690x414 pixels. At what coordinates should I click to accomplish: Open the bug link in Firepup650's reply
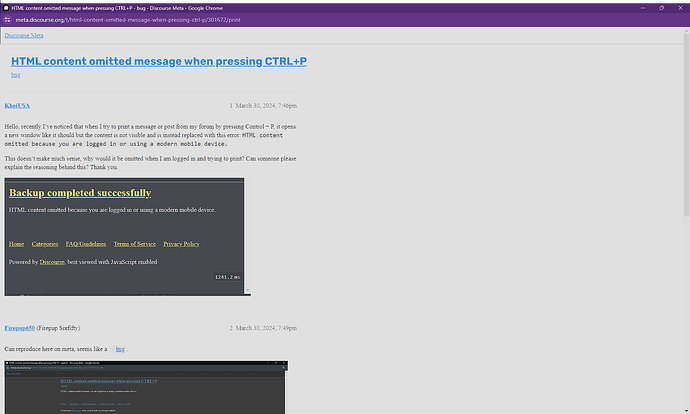point(120,349)
